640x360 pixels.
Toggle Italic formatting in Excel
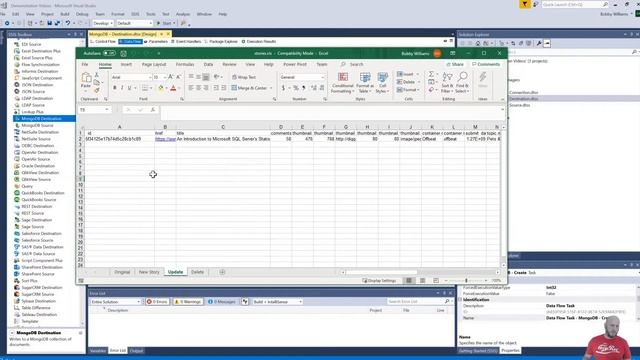pyautogui.click(x=122, y=88)
